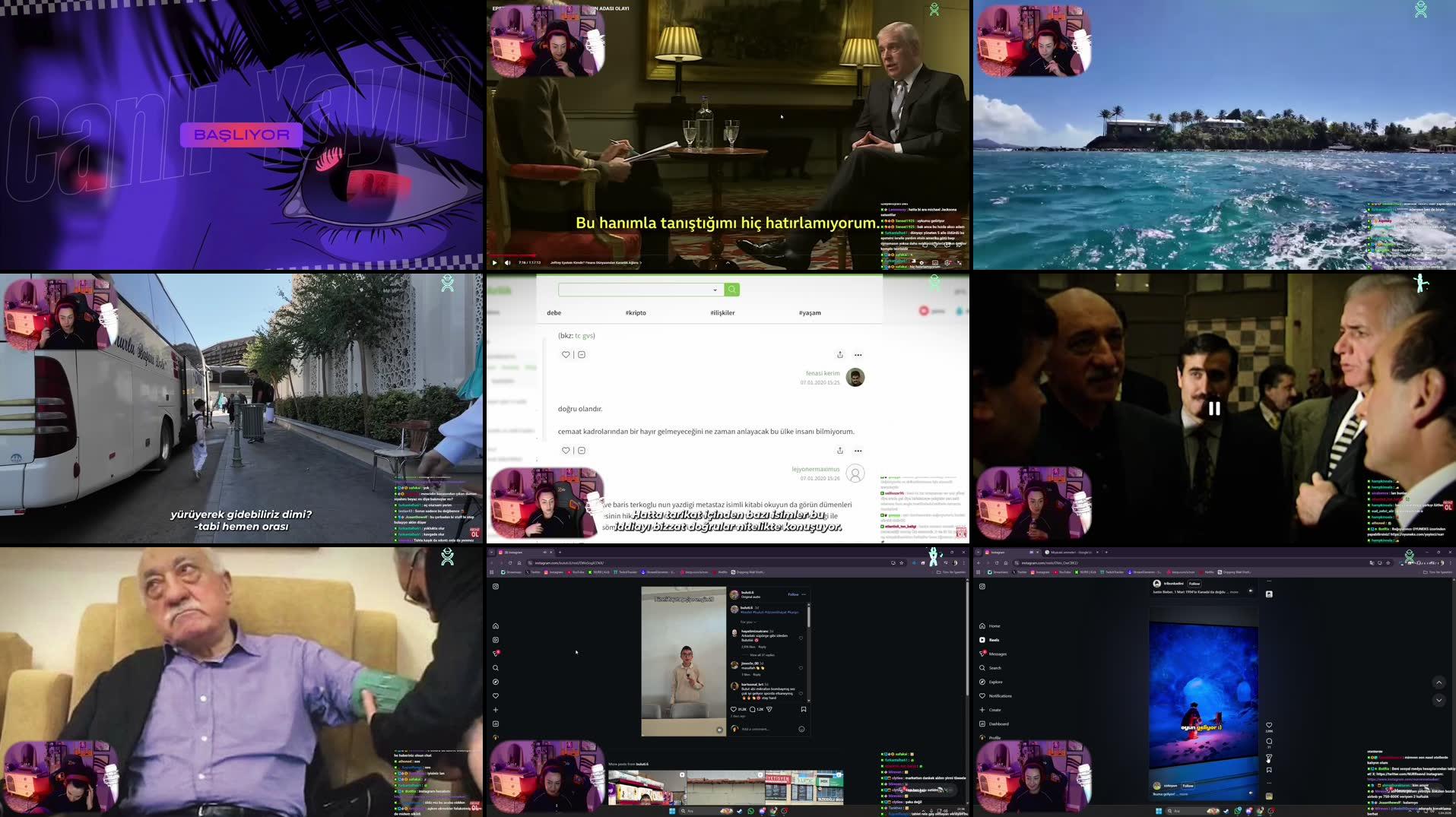This screenshot has width=1456, height=817.
Task: Toggle video mute on bulutt.6 reel
Action: (x=719, y=730)
